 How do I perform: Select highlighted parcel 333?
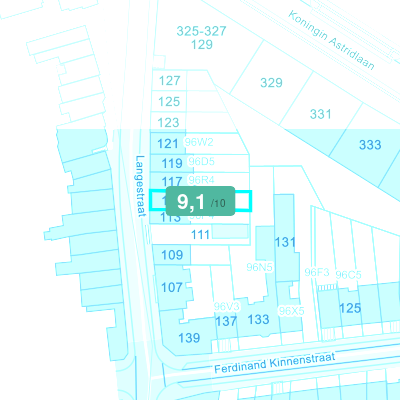370,145
